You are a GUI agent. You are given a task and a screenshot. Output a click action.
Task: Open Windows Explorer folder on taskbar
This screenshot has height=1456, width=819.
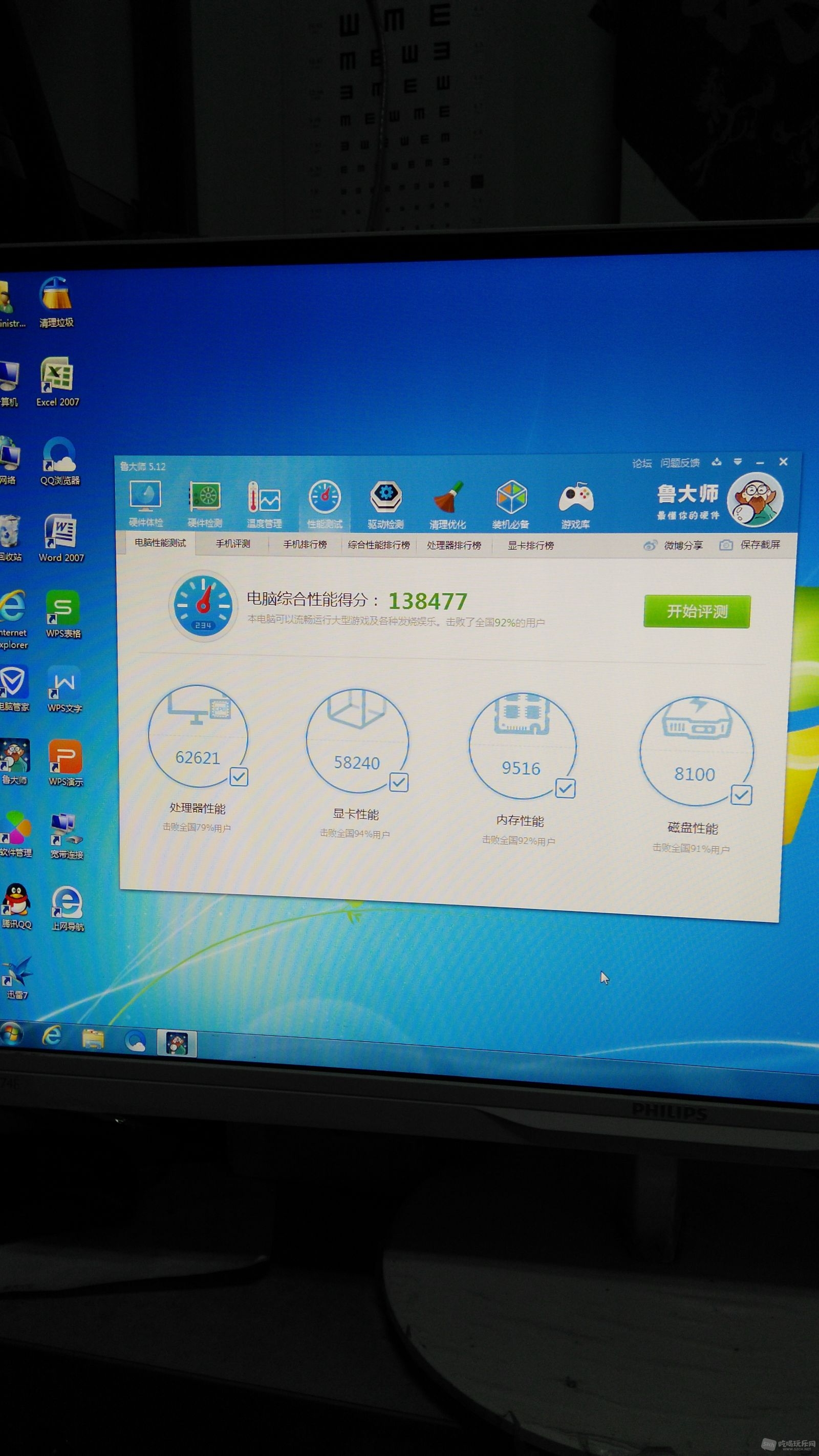[93, 1038]
